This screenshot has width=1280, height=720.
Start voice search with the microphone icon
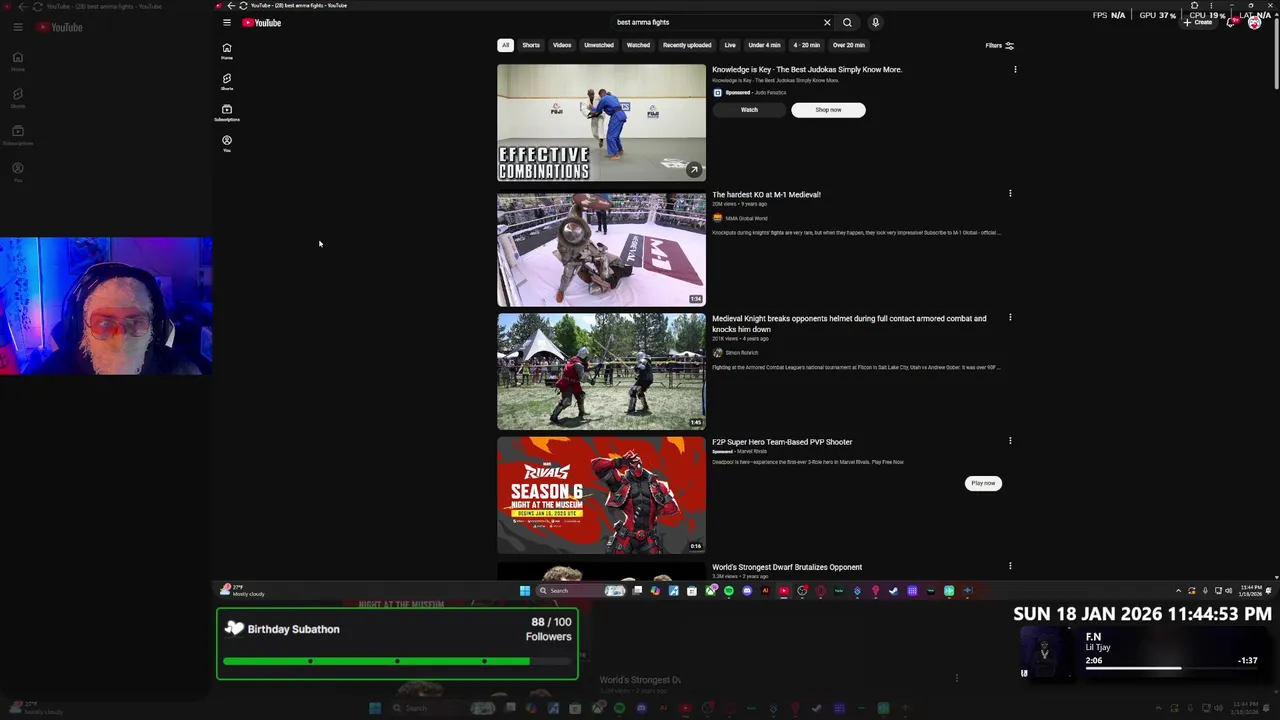[x=875, y=22]
